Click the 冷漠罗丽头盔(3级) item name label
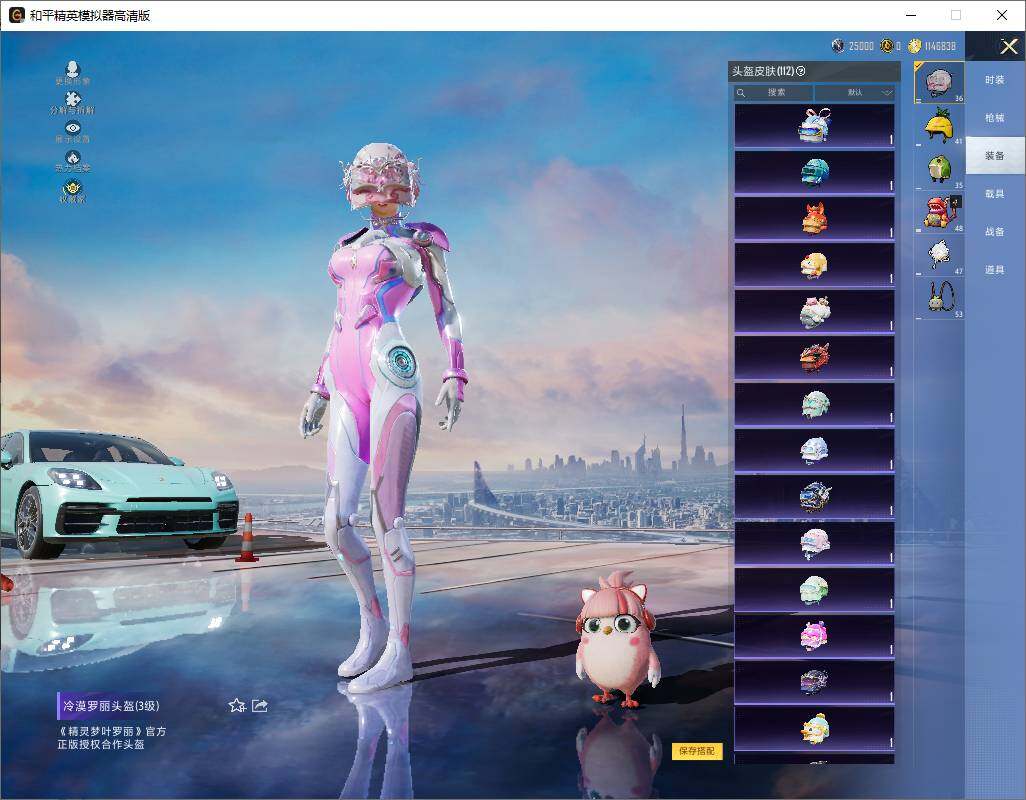 111,706
